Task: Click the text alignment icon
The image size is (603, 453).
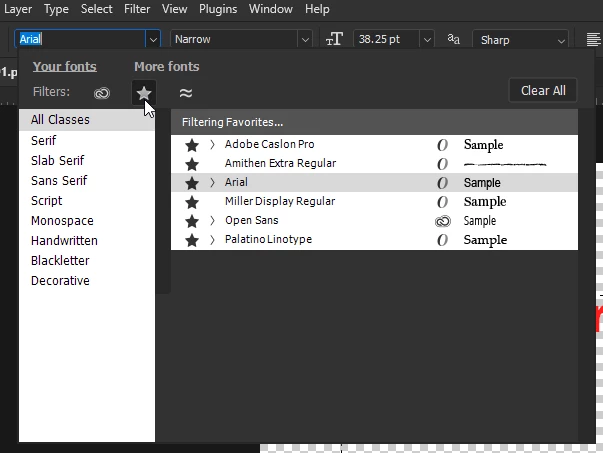Action: coord(593,39)
